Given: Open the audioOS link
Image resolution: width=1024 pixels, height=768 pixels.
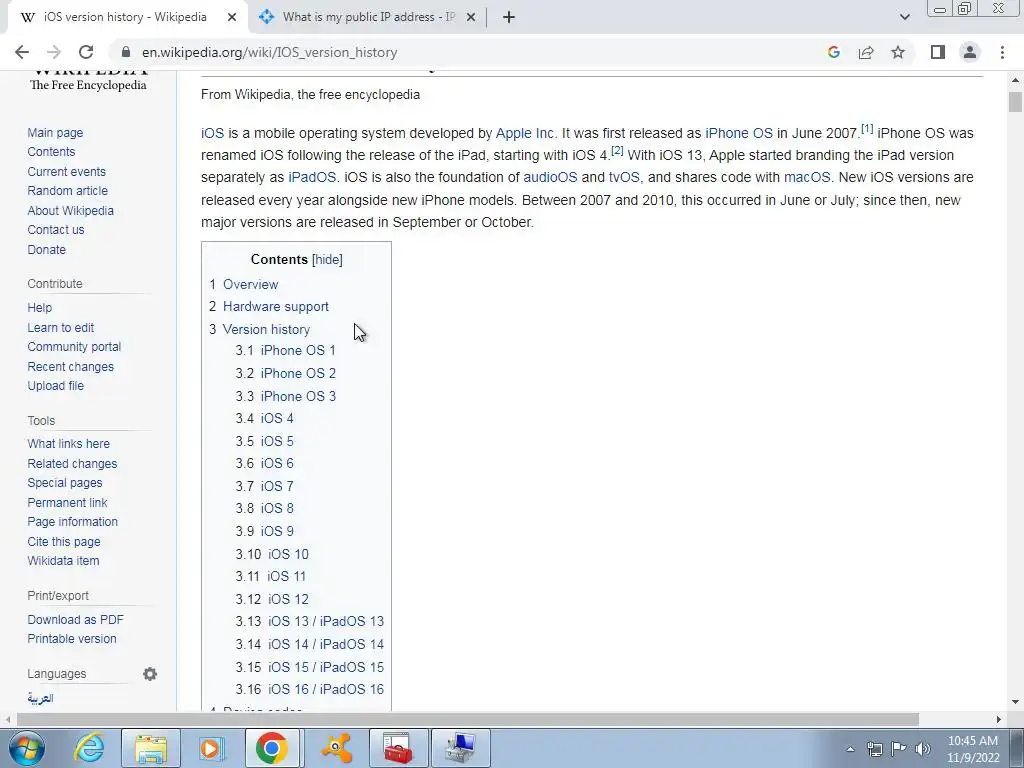Looking at the screenshot, I should click(551, 178).
